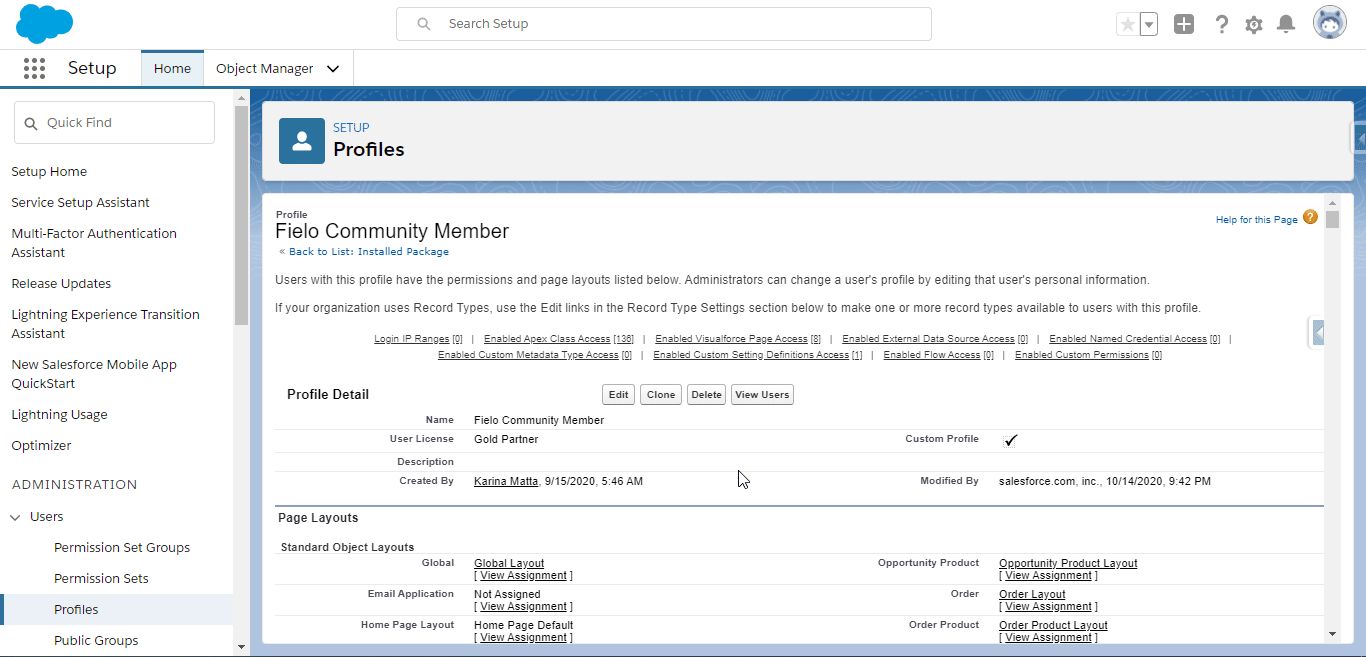
Task: Open Enabled Visualforce Page Access link
Action: (731, 339)
